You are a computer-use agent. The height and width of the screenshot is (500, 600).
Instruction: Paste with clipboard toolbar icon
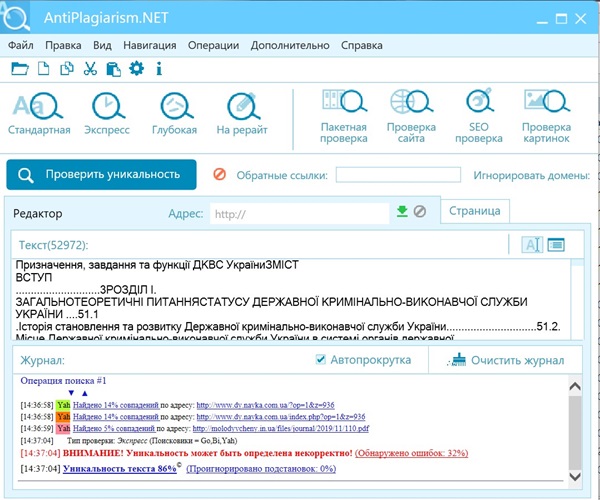coord(113,69)
